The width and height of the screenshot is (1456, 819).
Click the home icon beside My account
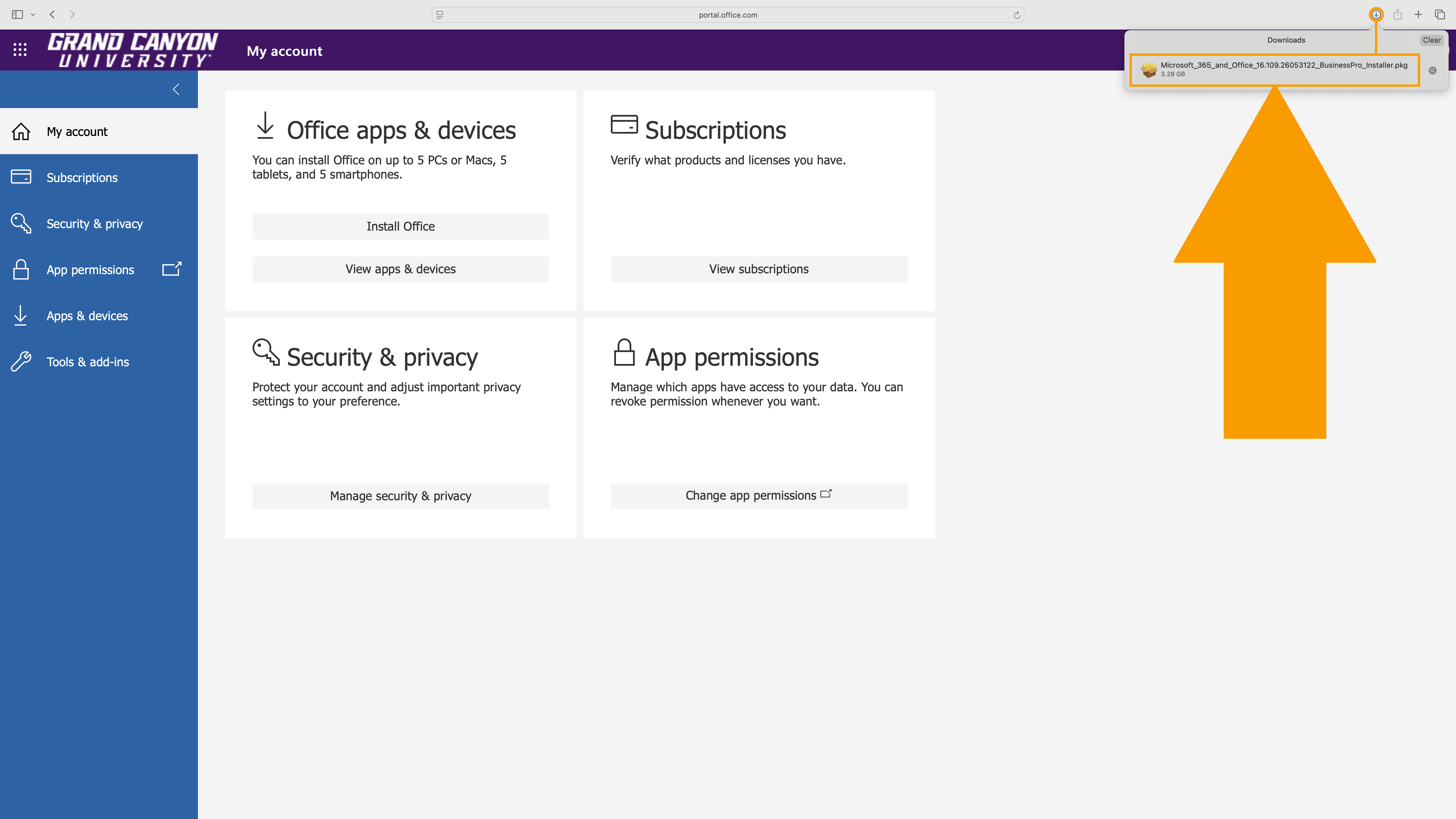(x=21, y=131)
